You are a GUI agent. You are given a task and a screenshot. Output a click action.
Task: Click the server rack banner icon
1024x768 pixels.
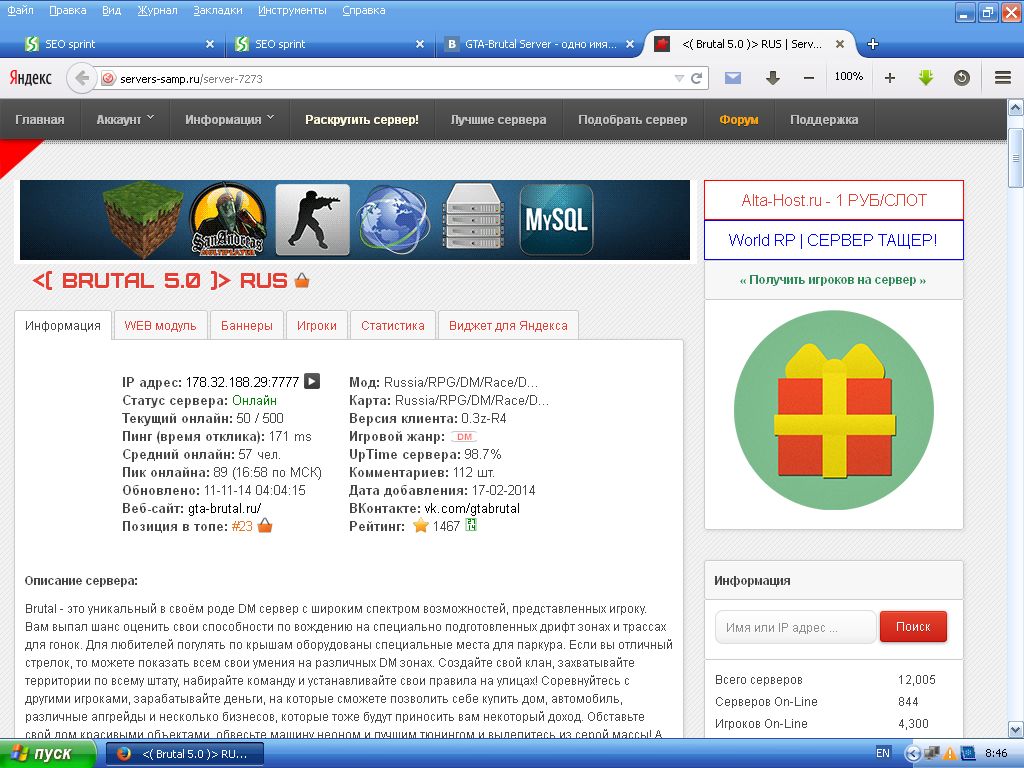pos(473,219)
